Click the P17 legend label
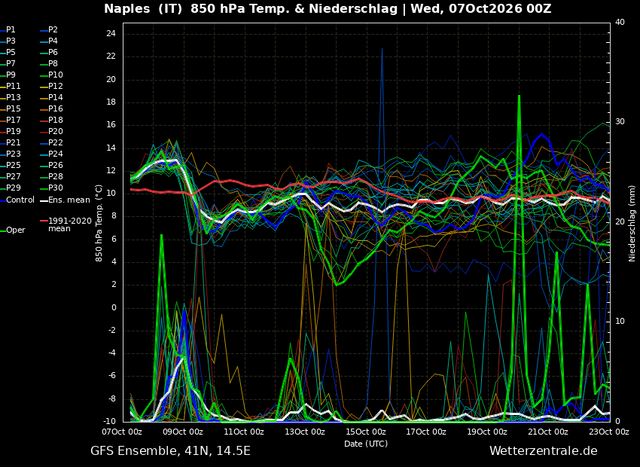Viewport: 640px width, 467px height. coord(13,120)
